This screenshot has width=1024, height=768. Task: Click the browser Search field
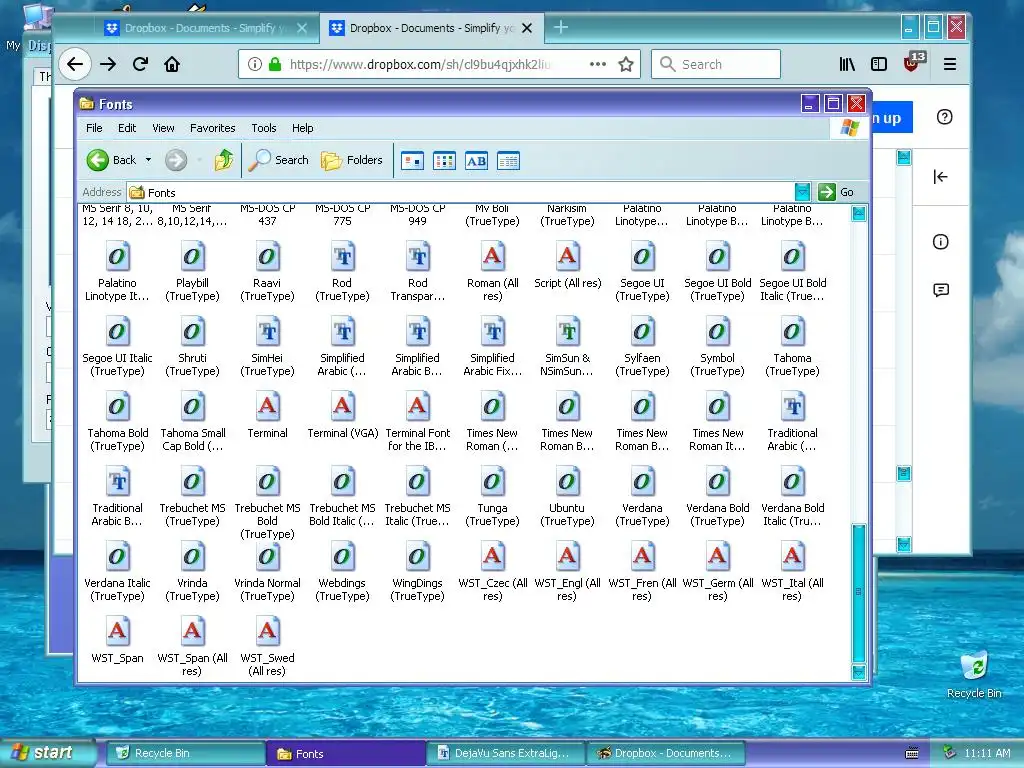coord(716,64)
